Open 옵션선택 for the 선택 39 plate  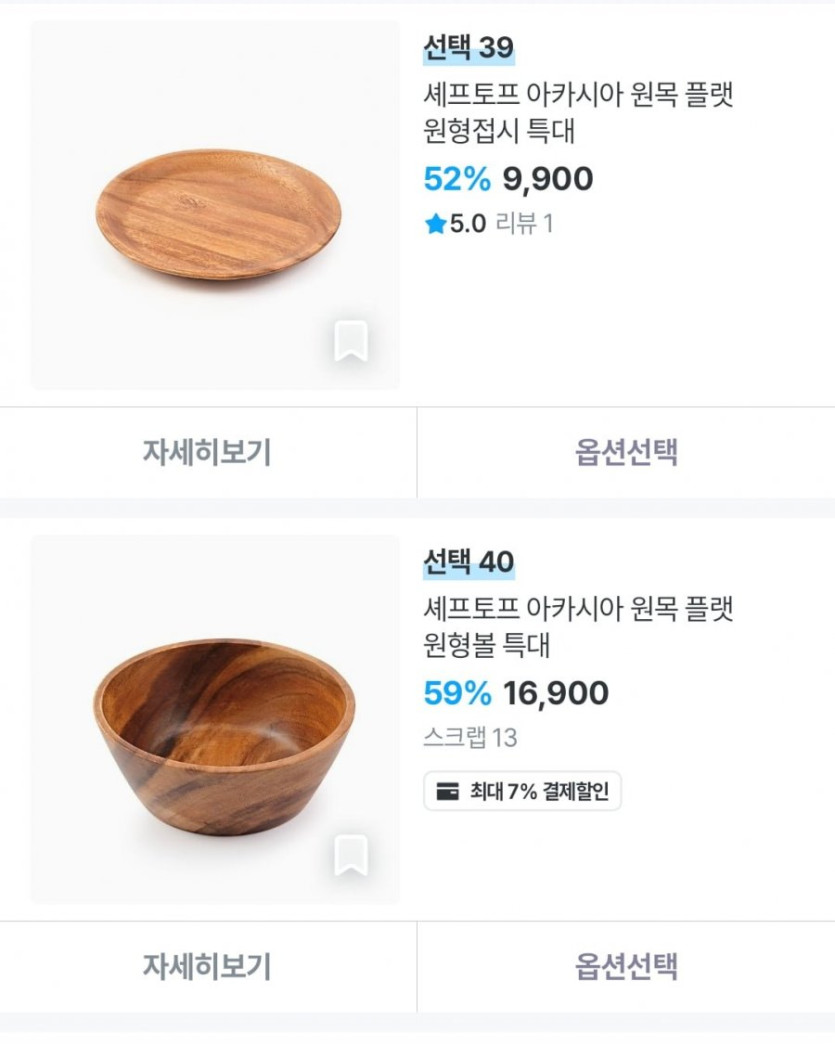626,453
